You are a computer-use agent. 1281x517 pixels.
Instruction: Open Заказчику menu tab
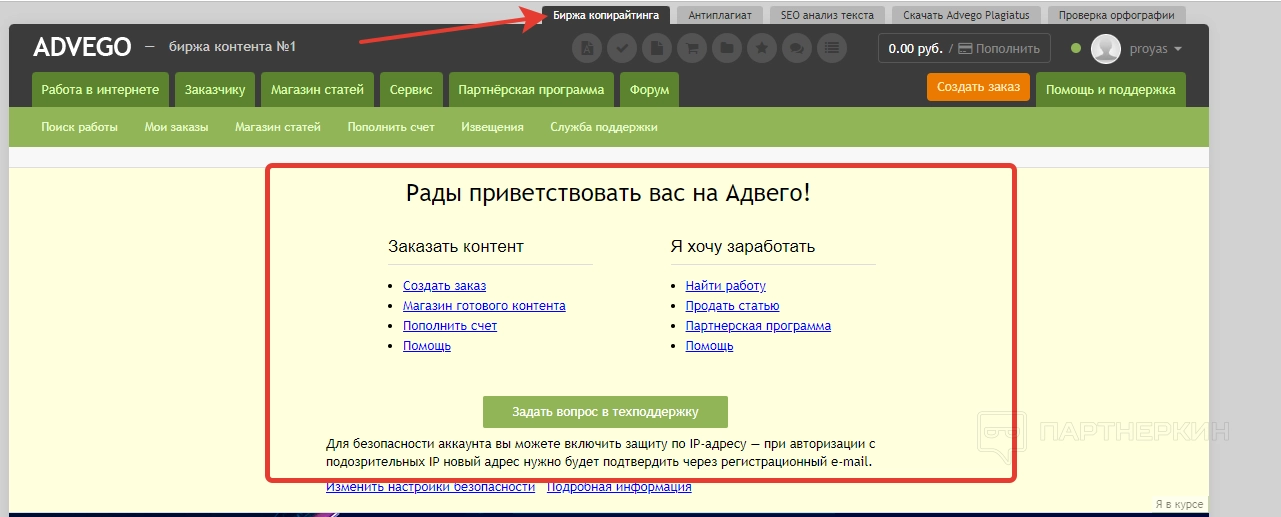[x=215, y=89]
